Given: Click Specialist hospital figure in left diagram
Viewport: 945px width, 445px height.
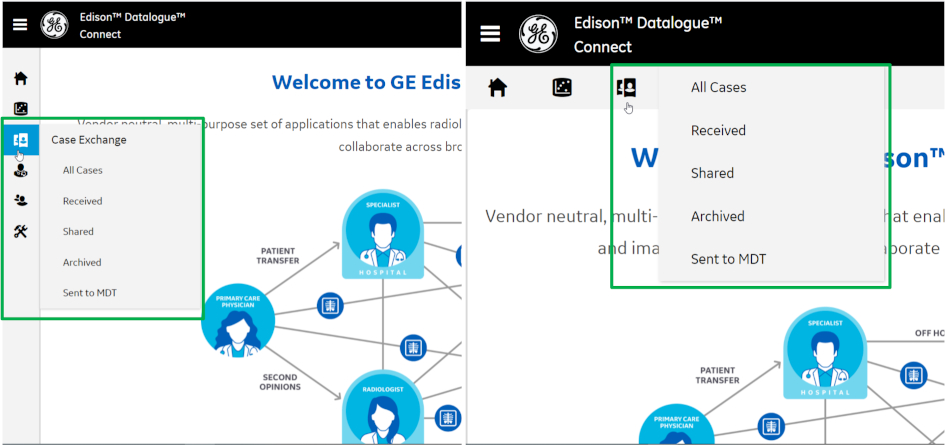Looking at the screenshot, I should (x=383, y=235).
